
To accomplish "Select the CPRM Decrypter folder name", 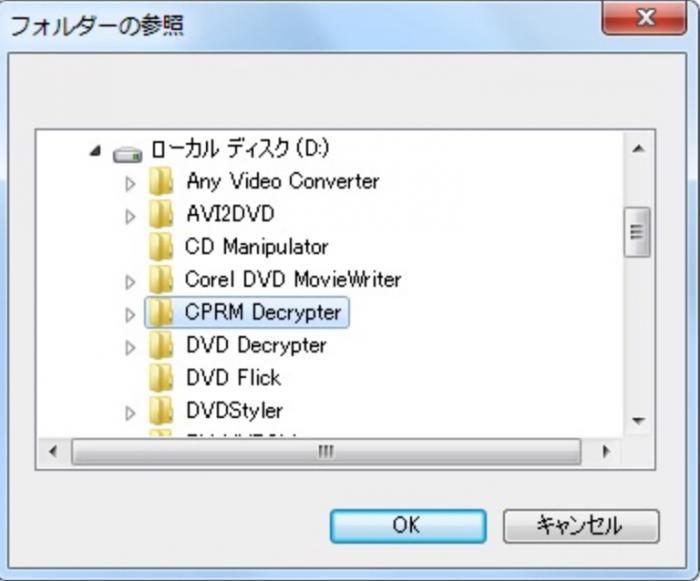I will click(x=263, y=312).
